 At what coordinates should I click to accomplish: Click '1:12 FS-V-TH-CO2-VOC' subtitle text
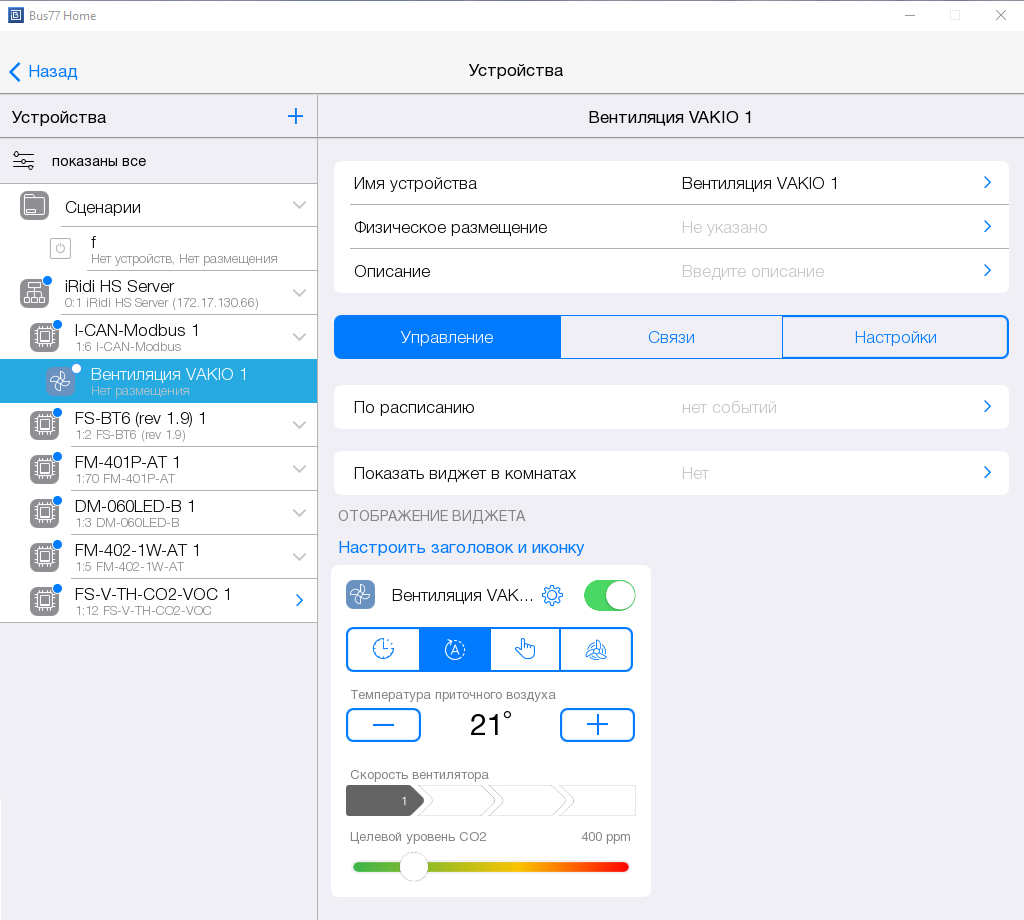point(144,611)
